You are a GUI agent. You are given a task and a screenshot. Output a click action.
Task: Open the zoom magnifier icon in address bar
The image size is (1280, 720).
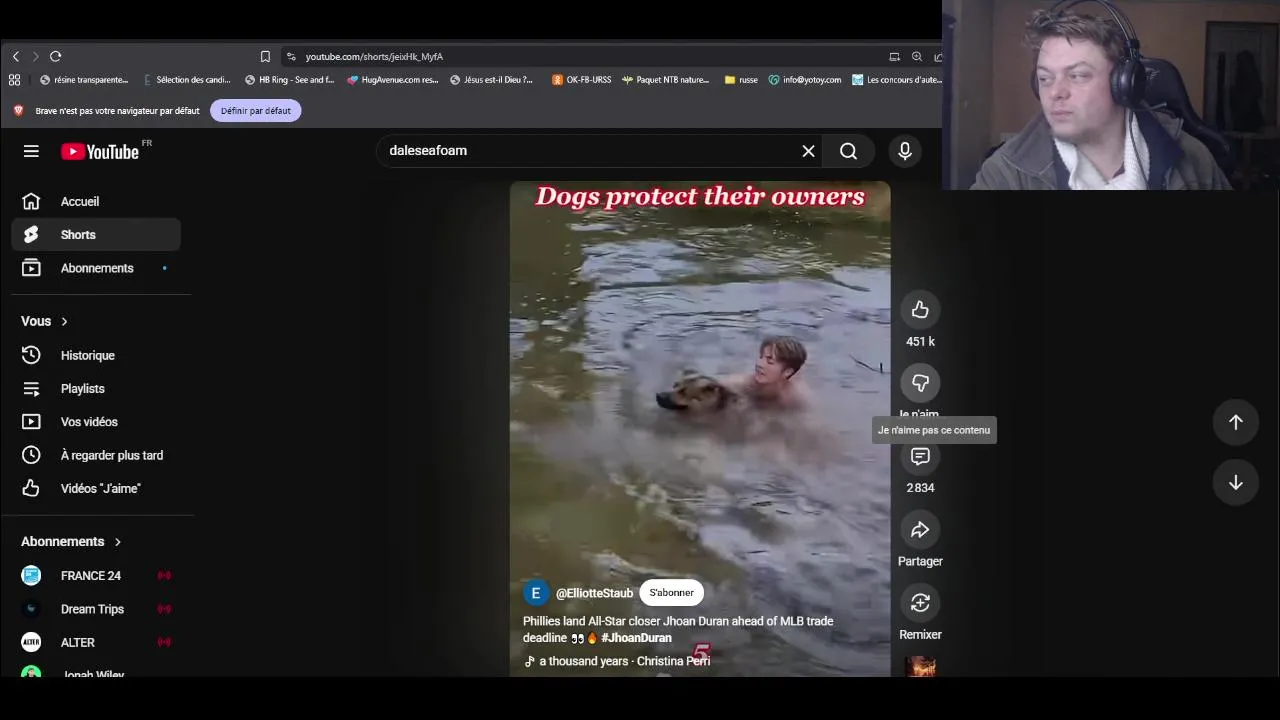click(x=917, y=57)
